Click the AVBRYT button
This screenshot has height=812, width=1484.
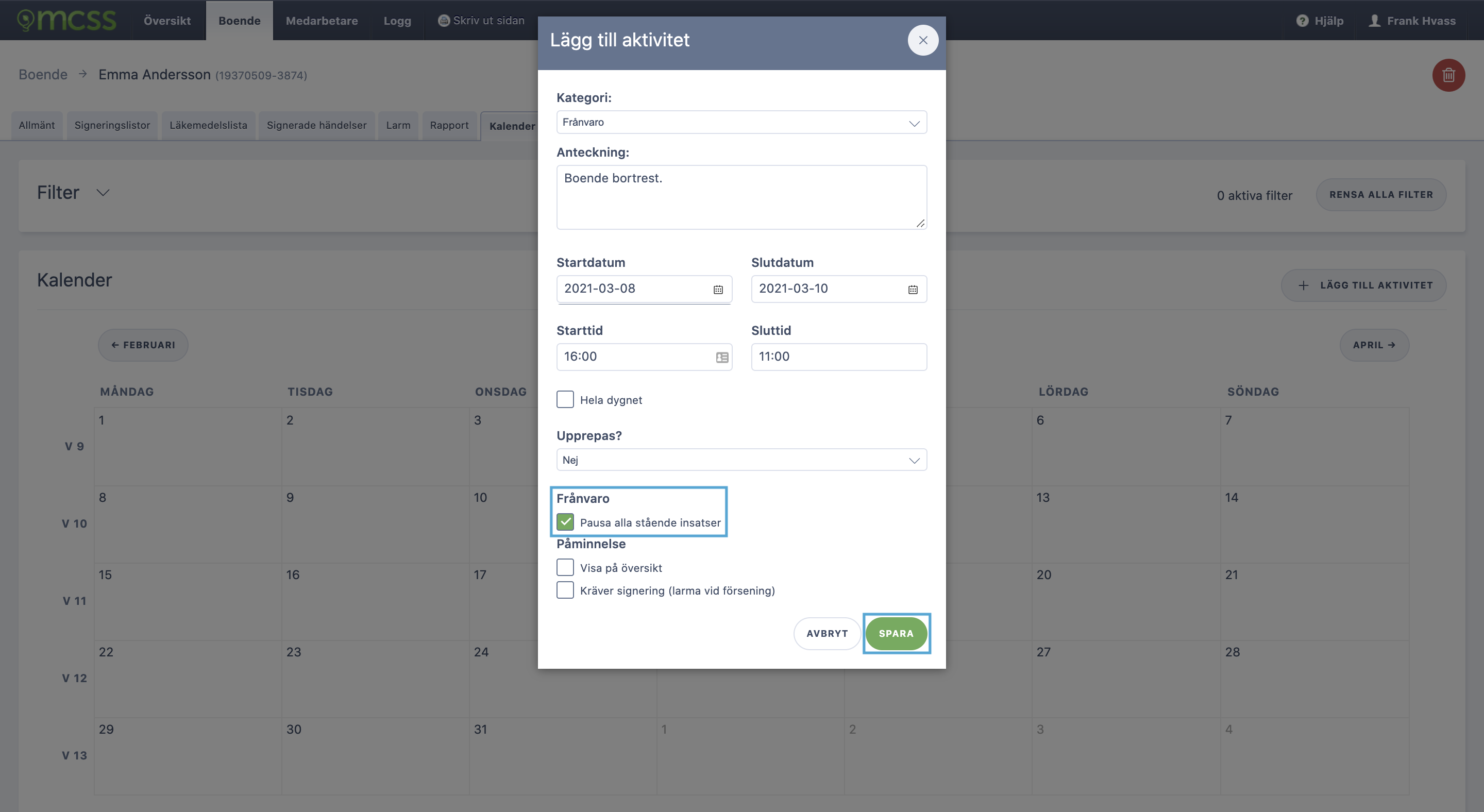pyautogui.click(x=827, y=633)
